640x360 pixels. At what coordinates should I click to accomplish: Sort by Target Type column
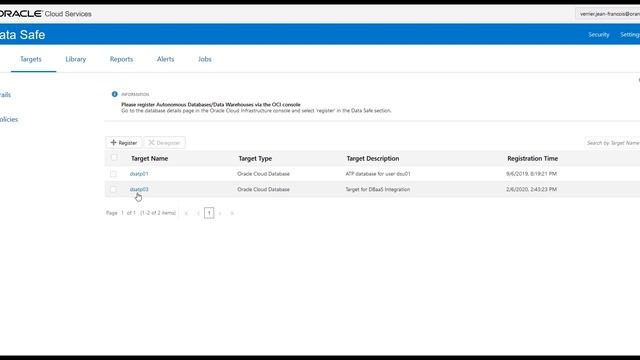(x=255, y=158)
